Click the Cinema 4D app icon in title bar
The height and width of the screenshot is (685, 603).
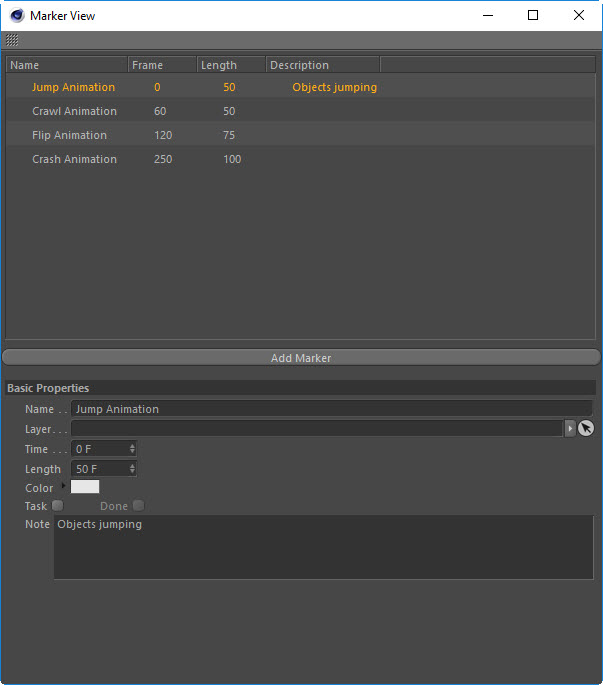(x=17, y=16)
